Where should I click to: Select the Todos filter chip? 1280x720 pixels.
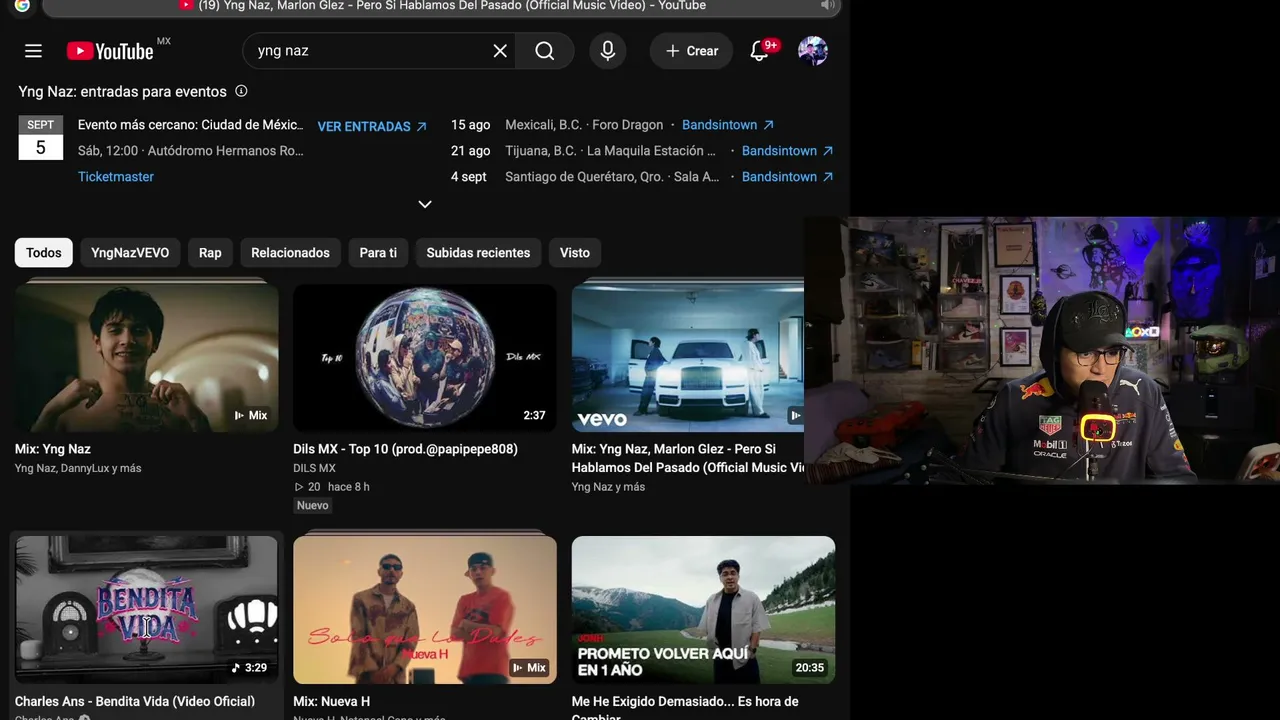[44, 253]
